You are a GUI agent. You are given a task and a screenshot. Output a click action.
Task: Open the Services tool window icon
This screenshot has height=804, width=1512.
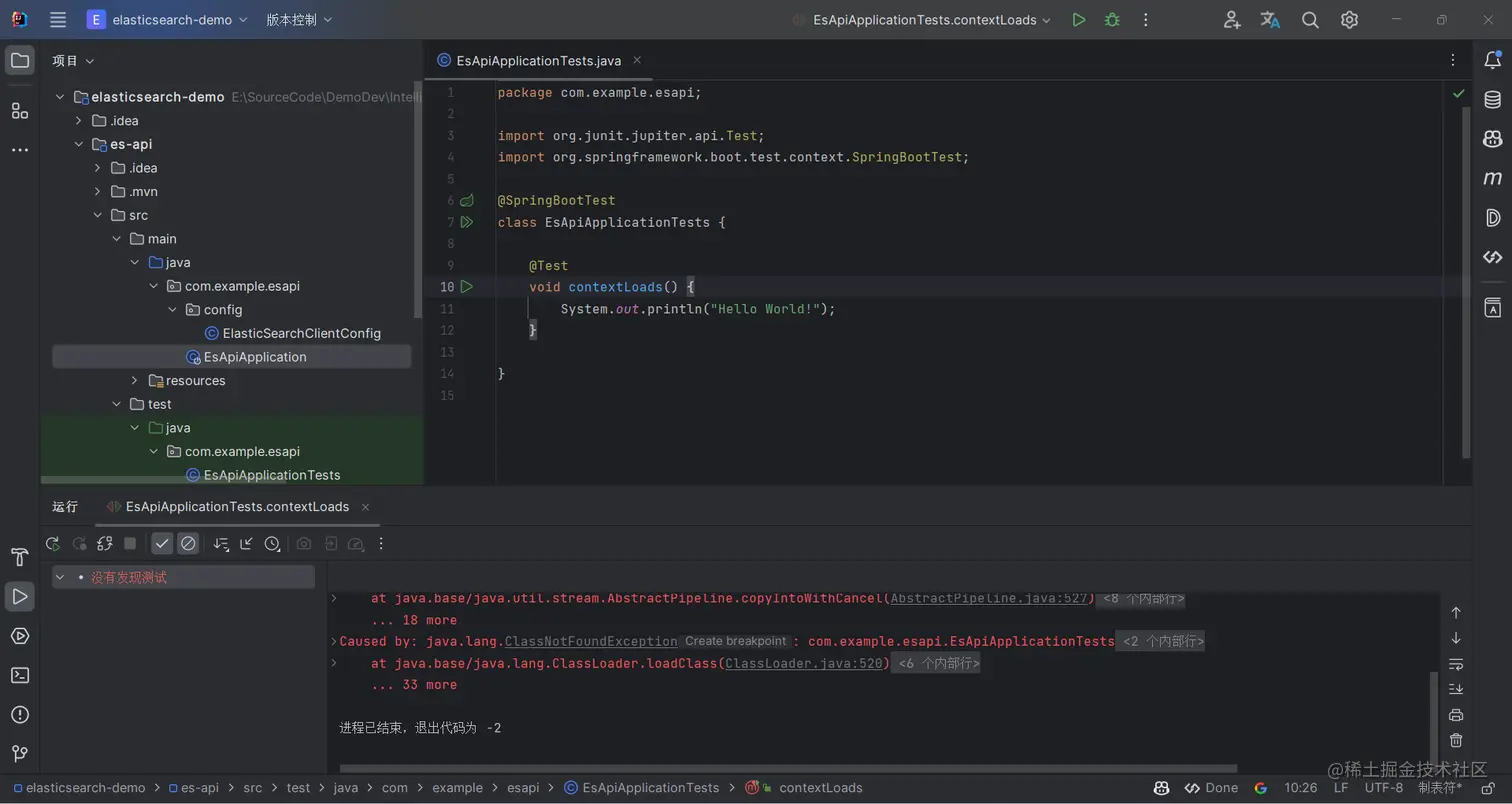(x=20, y=636)
